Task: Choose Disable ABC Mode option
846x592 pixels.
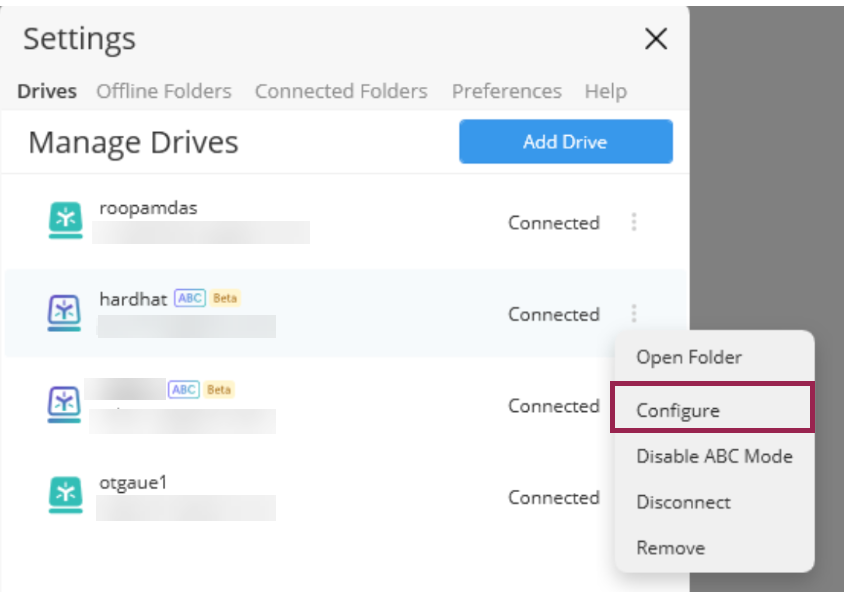Action: [714, 456]
